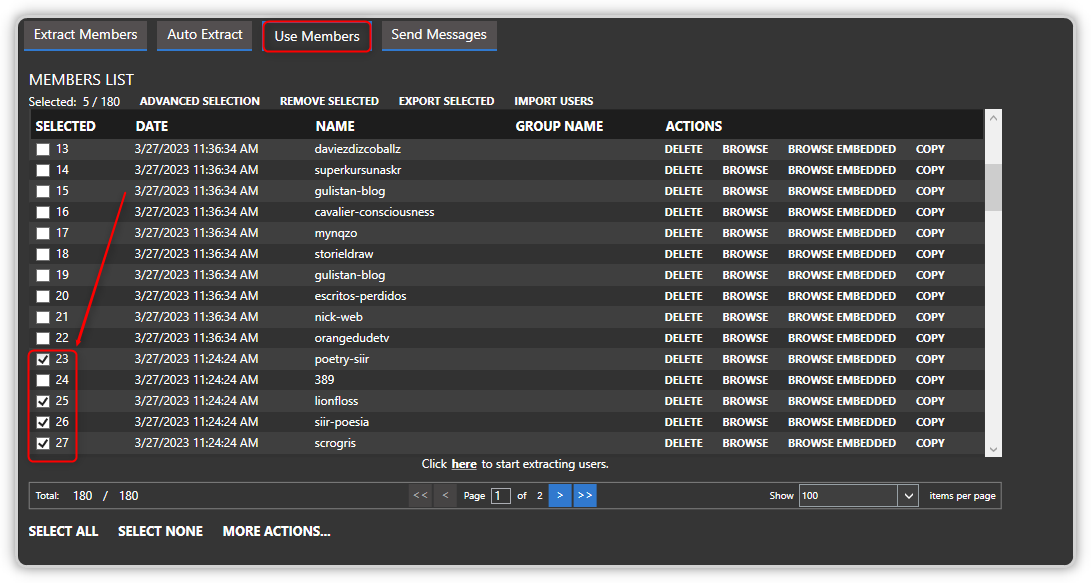Image resolution: width=1091 pixels, height=583 pixels.
Task: Click the next page arrow
Action: coord(560,495)
